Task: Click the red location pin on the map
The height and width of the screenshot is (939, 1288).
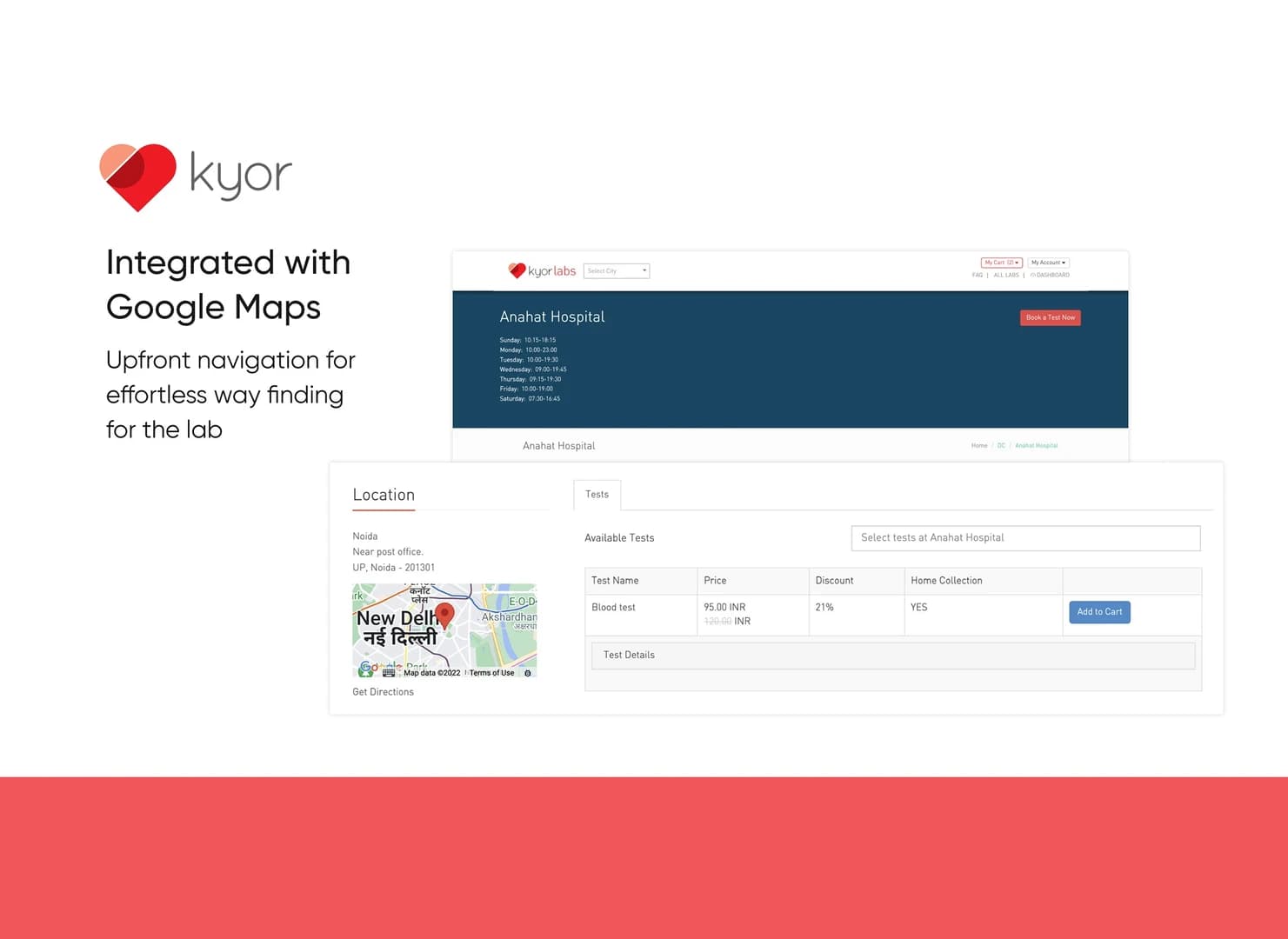Action: pyautogui.click(x=444, y=616)
